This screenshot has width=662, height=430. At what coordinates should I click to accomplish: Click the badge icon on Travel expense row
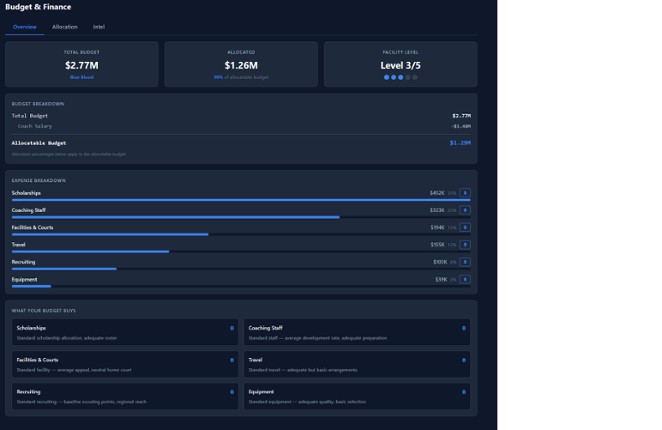tap(465, 244)
